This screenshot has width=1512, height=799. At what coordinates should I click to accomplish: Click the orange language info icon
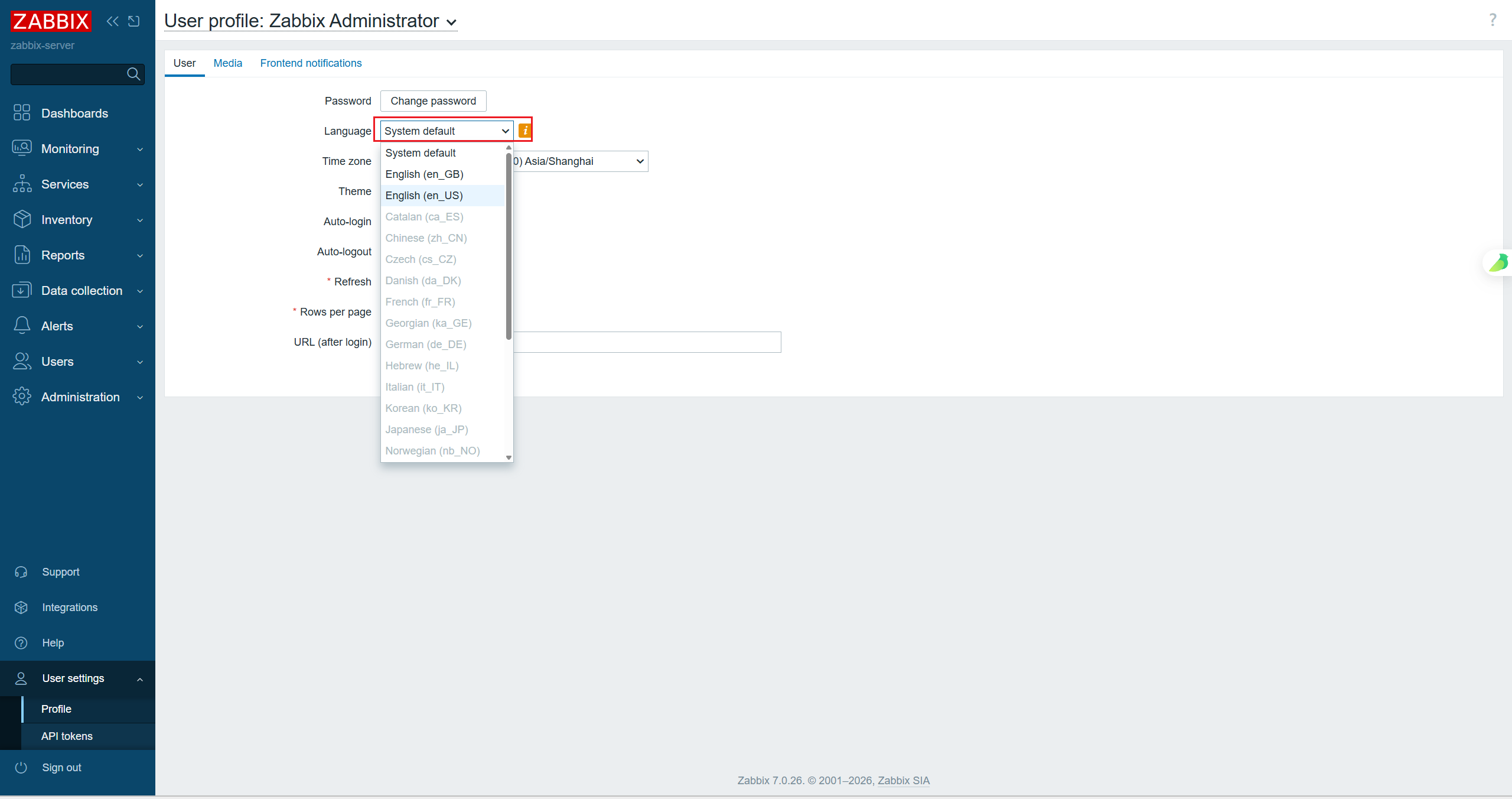coord(524,131)
